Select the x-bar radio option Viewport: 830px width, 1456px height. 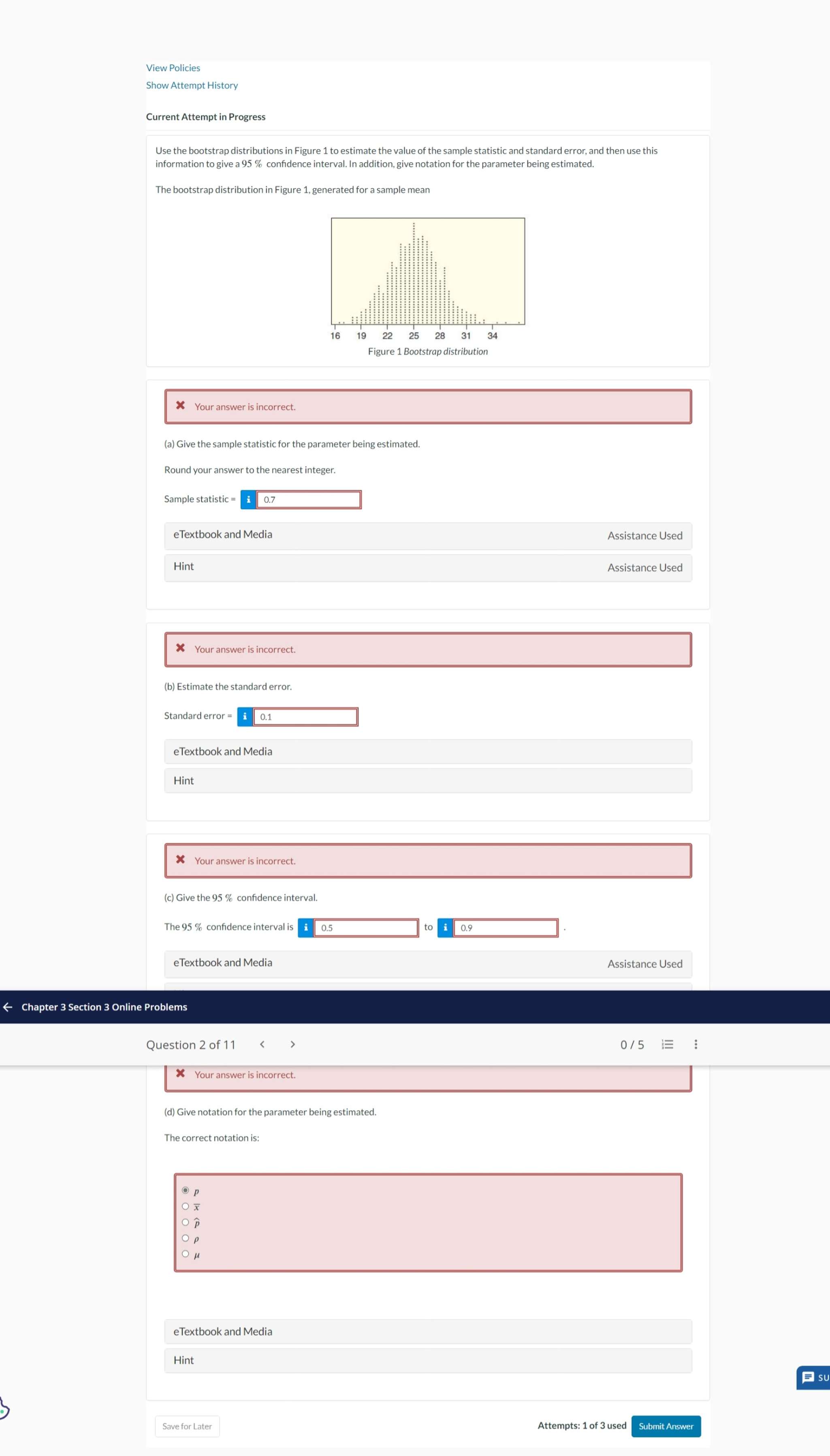click(x=185, y=1206)
